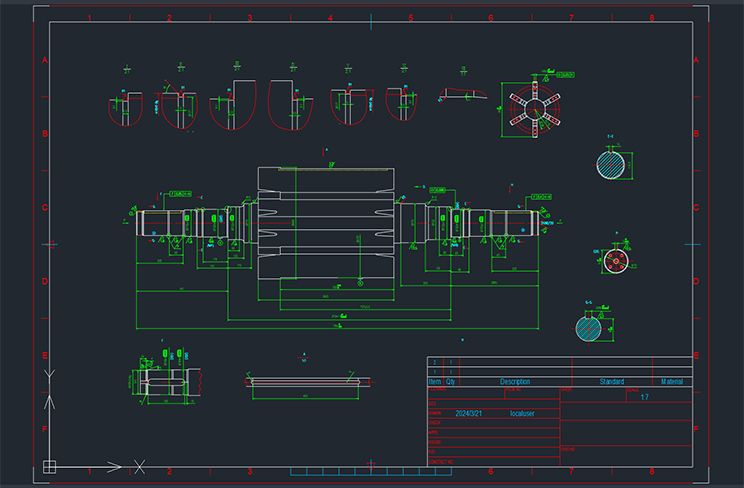Select the first red groove profile detail

point(125,108)
